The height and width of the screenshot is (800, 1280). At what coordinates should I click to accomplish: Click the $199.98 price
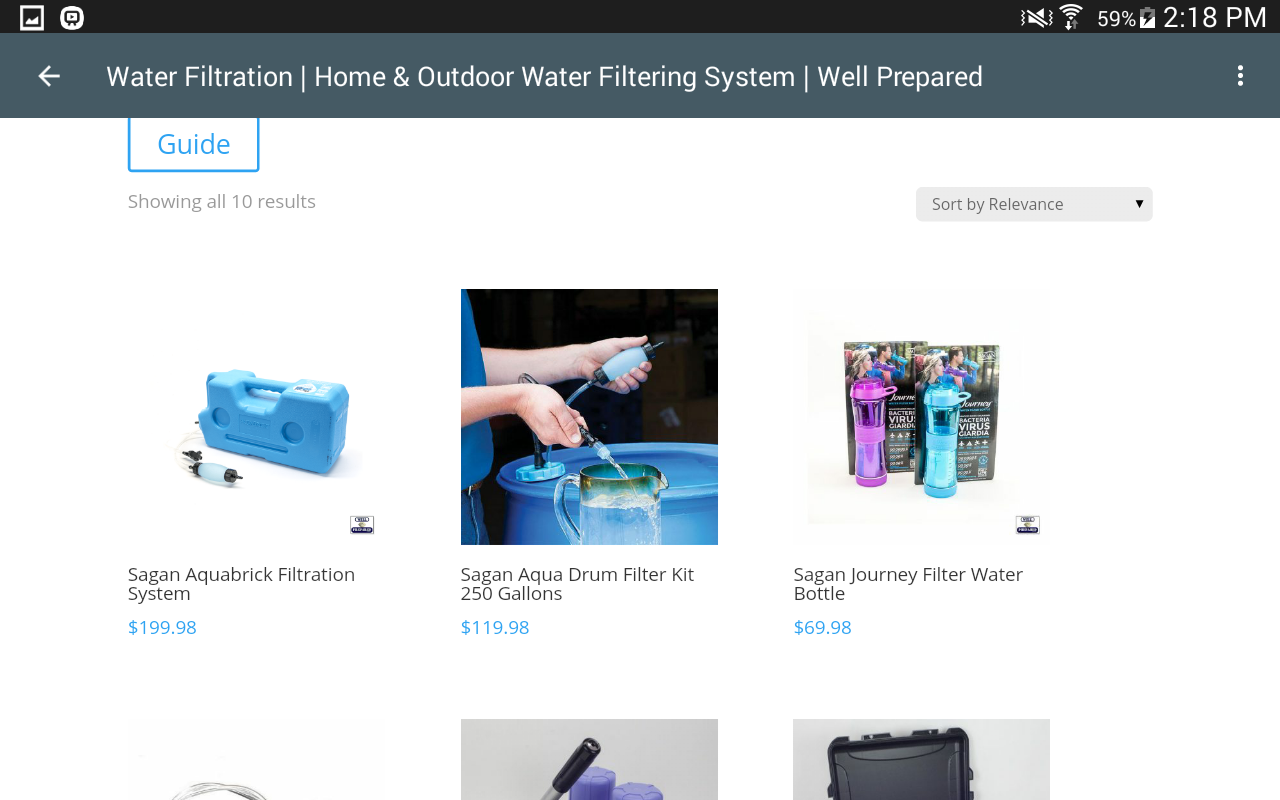[x=162, y=628]
